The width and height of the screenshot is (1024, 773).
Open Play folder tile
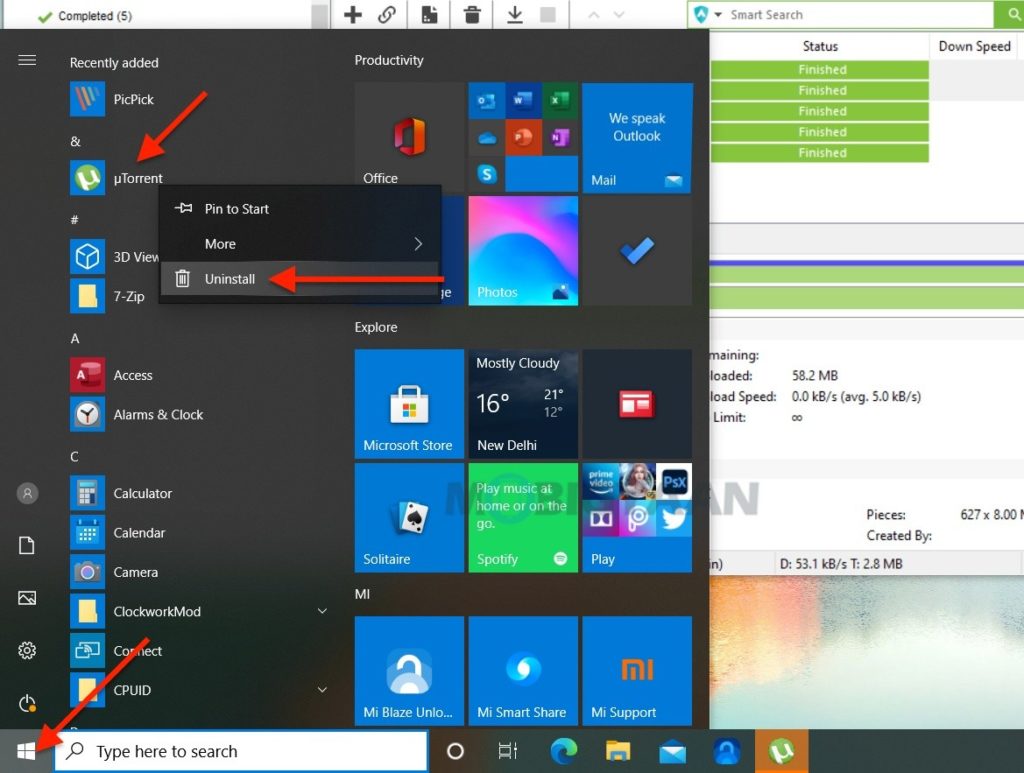pyautogui.click(x=637, y=518)
